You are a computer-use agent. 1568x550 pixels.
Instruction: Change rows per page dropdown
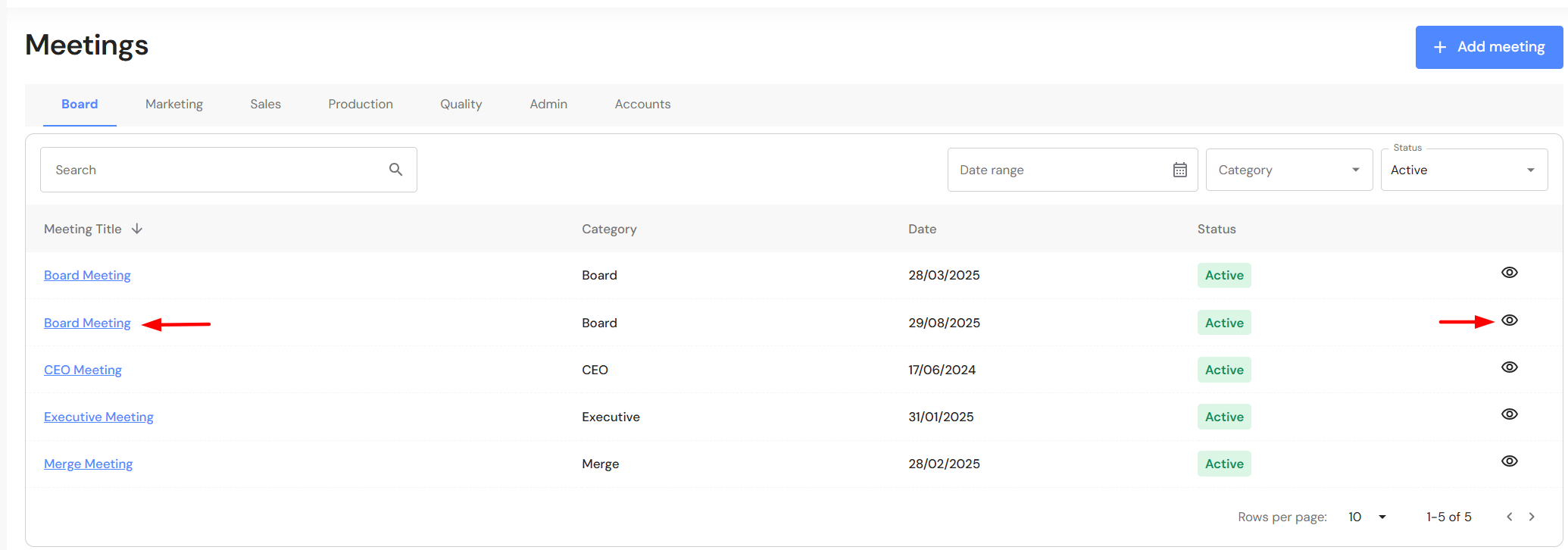(x=1367, y=517)
